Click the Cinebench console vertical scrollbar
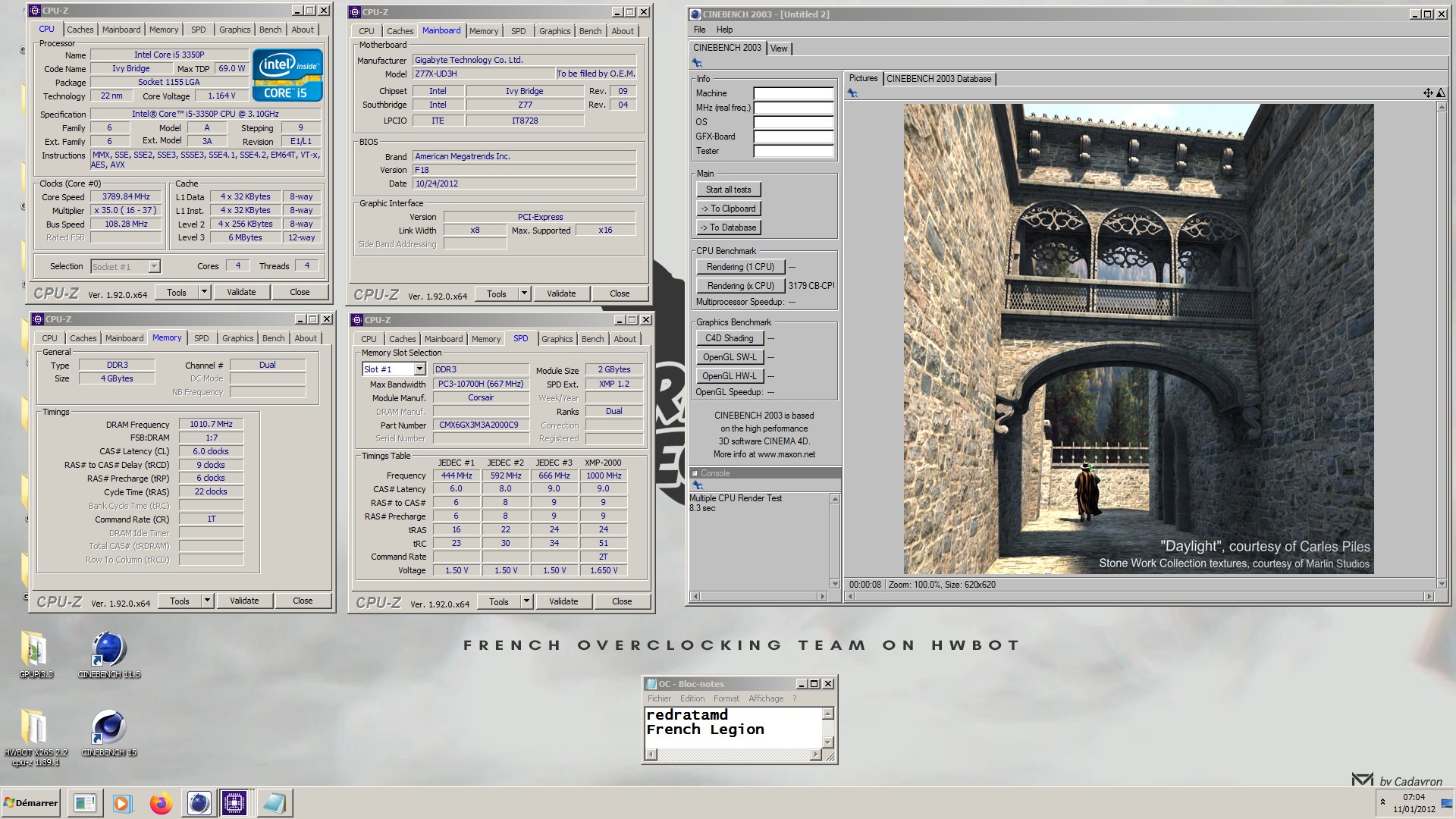 point(835,541)
